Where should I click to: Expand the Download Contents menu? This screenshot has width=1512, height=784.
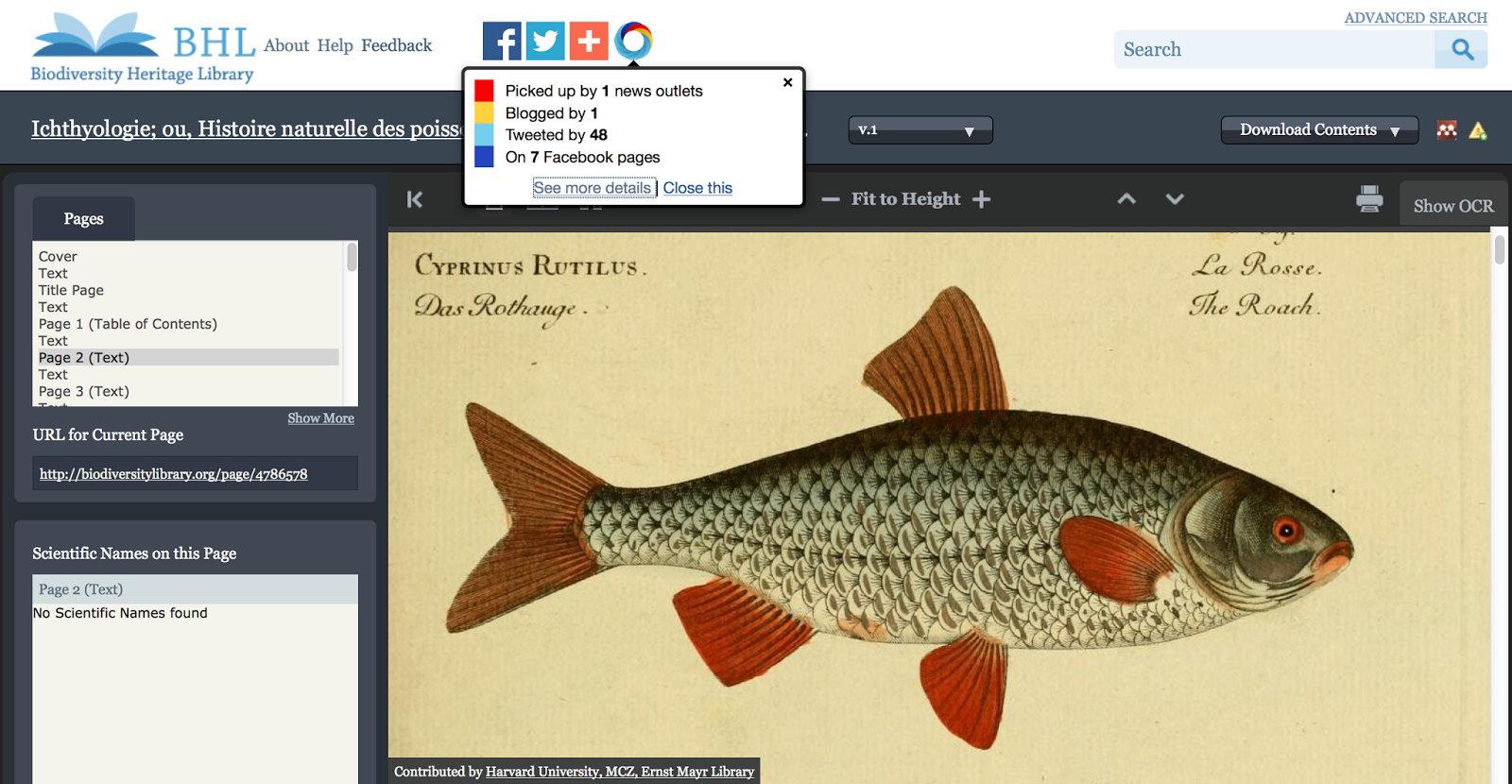click(1319, 130)
